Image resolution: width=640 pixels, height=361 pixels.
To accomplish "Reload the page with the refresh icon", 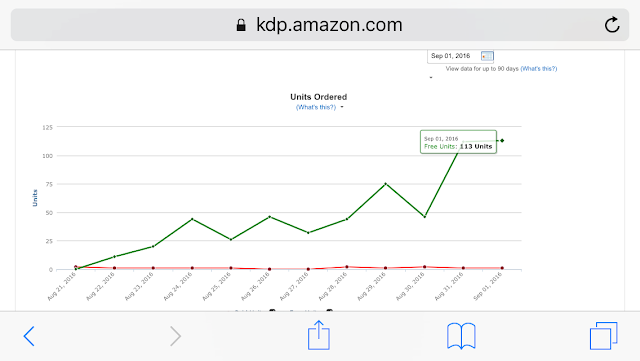I will [x=612, y=25].
